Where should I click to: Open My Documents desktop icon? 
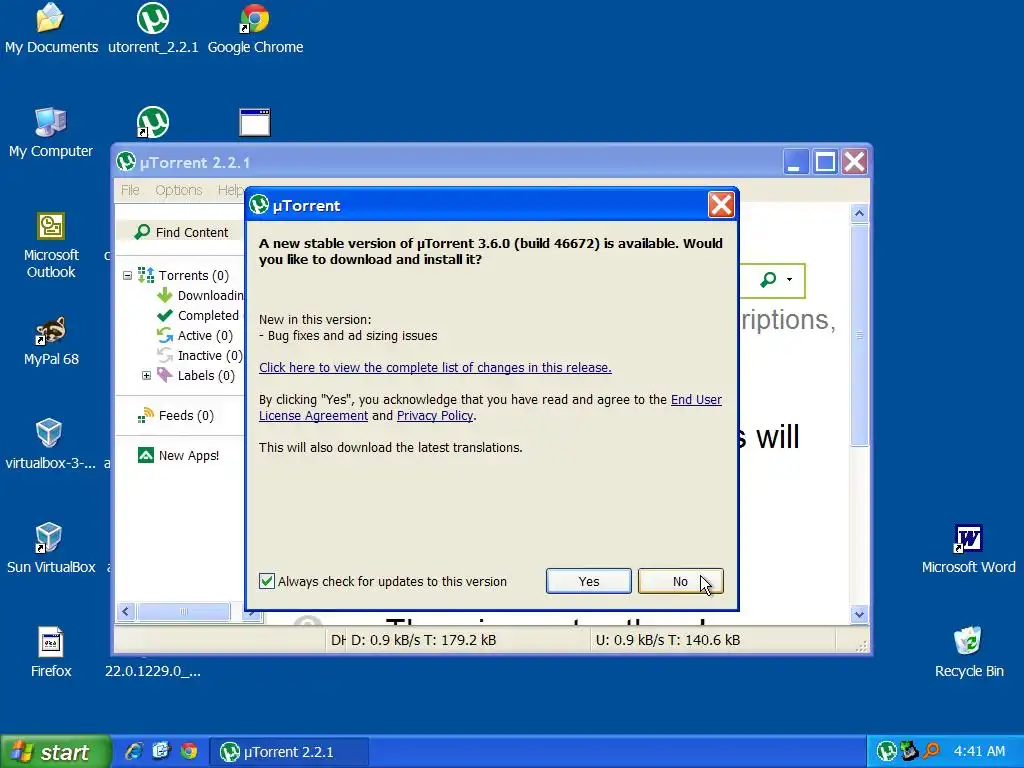[51, 29]
